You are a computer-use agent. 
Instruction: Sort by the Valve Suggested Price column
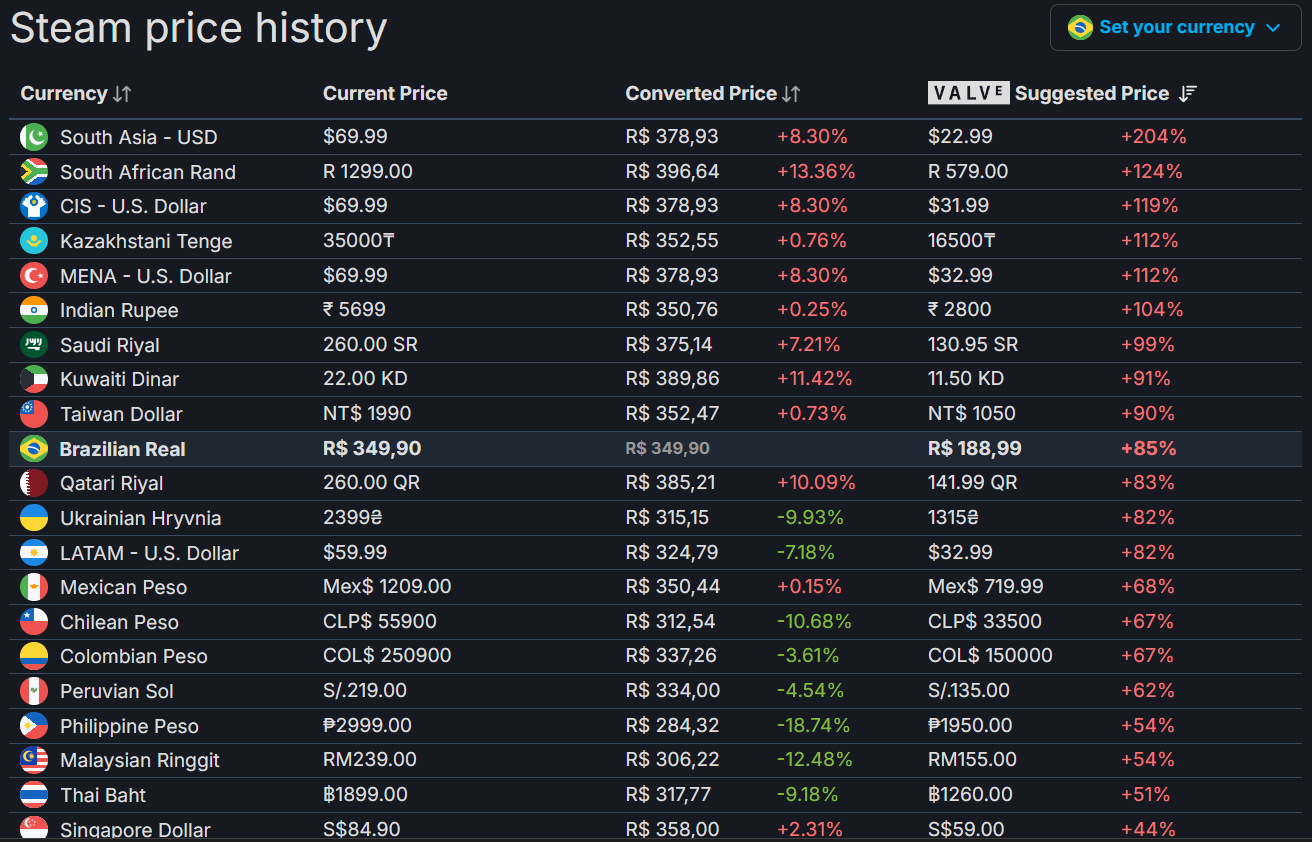(1063, 93)
